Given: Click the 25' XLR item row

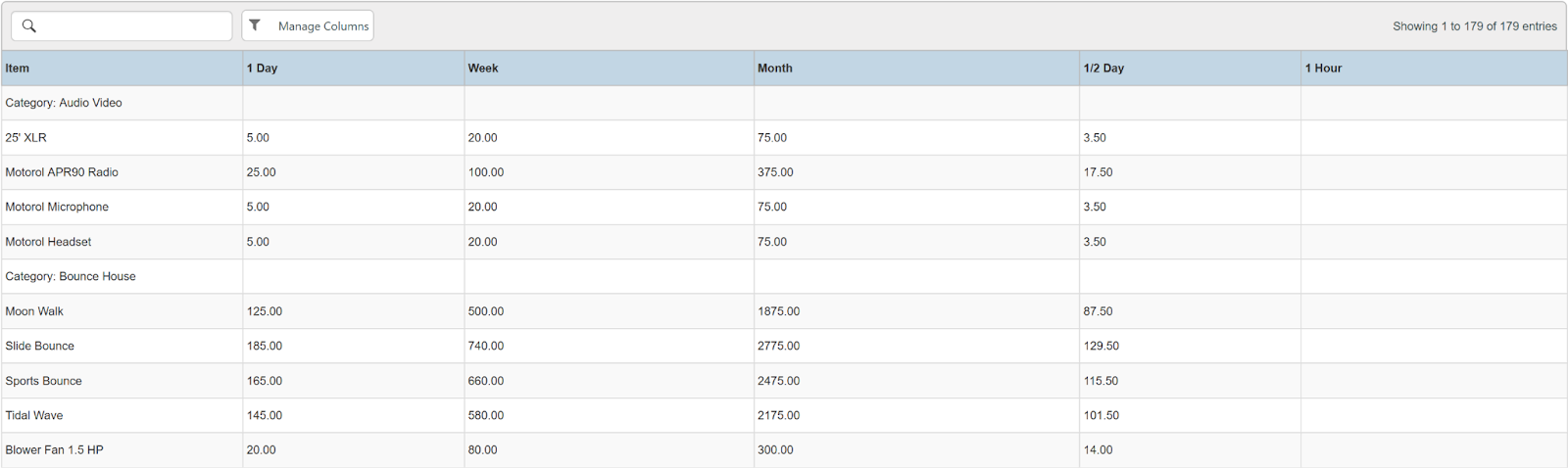Looking at the screenshot, I should coord(26,138).
